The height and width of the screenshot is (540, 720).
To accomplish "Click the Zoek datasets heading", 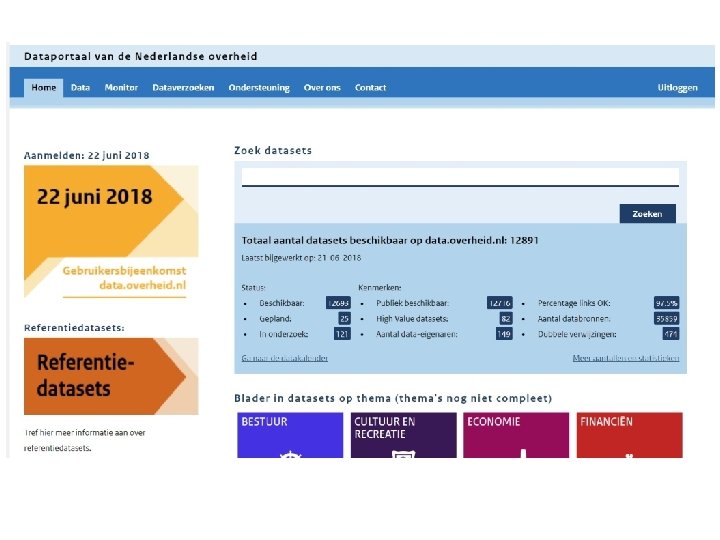I will tap(273, 150).
